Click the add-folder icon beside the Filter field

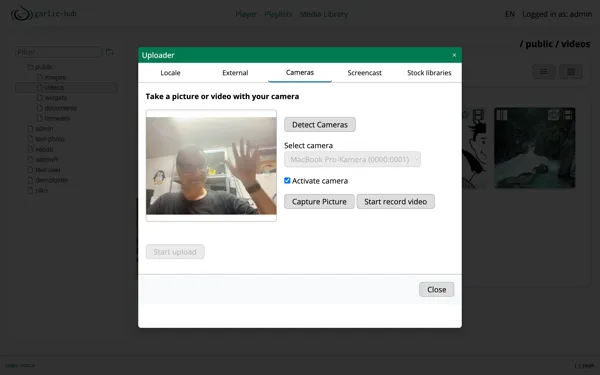point(110,52)
